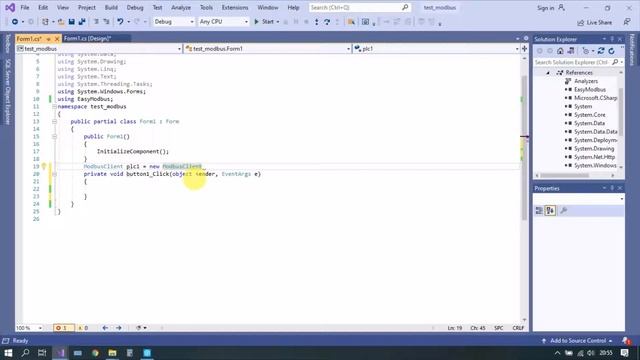Click Add to Source Control

[577, 340]
